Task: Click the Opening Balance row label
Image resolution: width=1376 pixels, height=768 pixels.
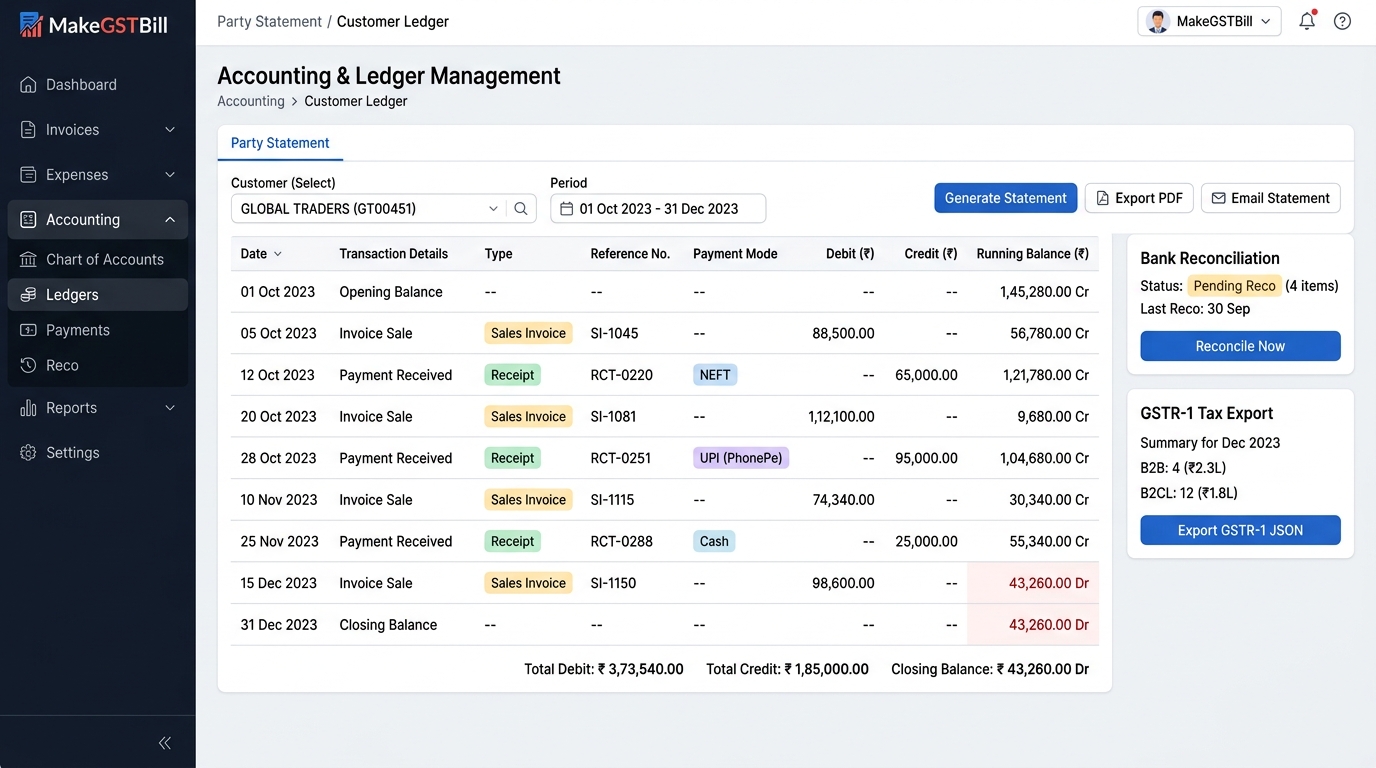Action: pos(391,292)
